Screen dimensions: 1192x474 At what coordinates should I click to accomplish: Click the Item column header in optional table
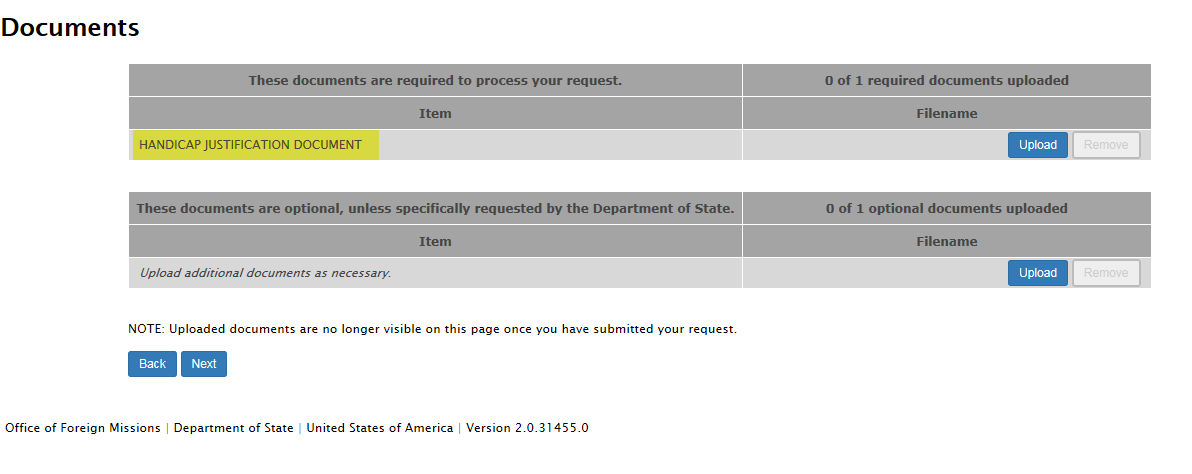pos(435,241)
